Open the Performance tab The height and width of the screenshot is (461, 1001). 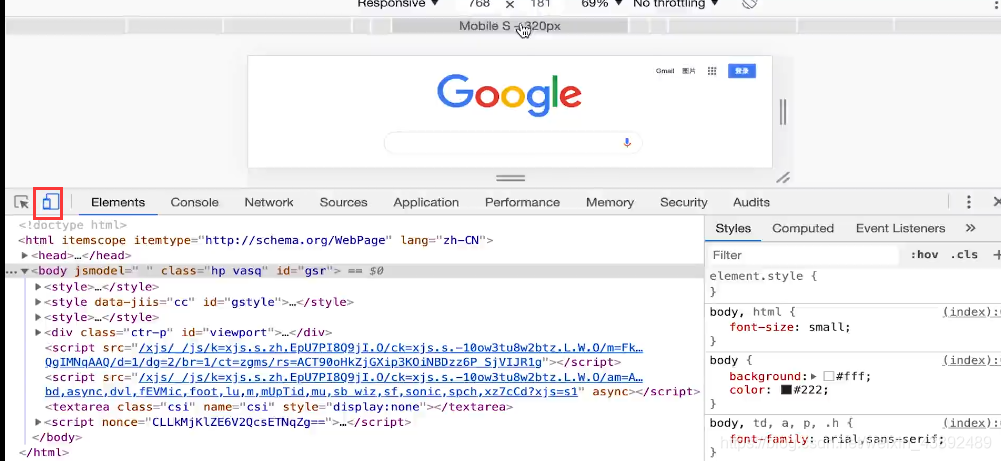522,202
